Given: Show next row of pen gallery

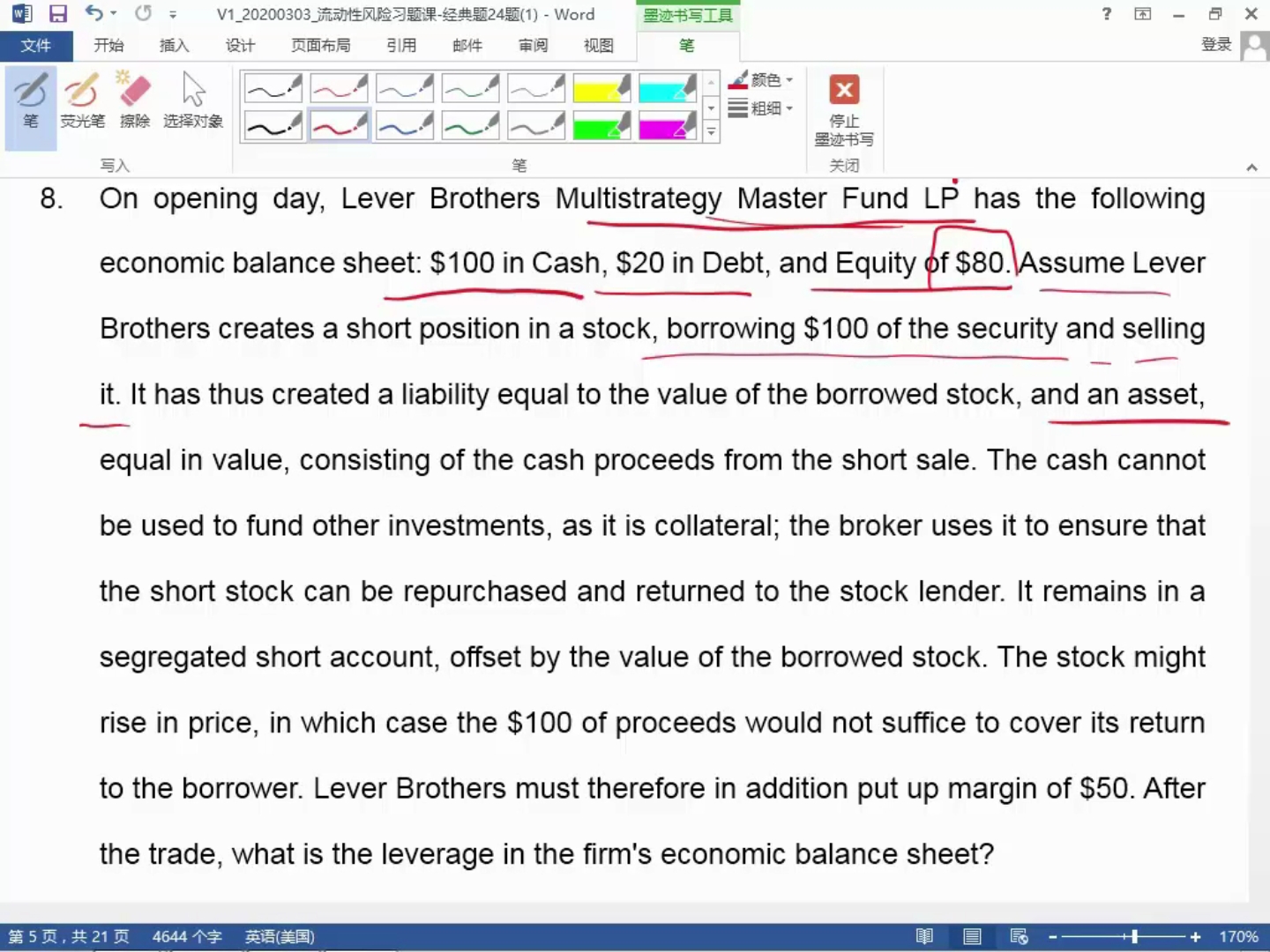Looking at the screenshot, I should (712, 108).
